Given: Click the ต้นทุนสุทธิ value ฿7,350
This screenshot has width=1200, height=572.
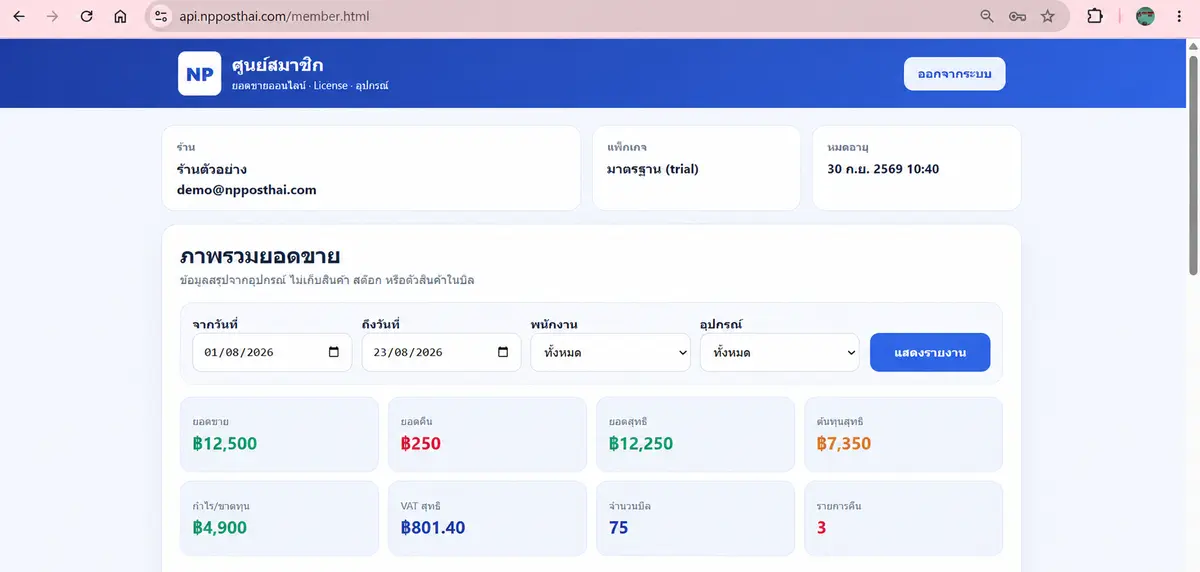Looking at the screenshot, I should click(844, 443).
